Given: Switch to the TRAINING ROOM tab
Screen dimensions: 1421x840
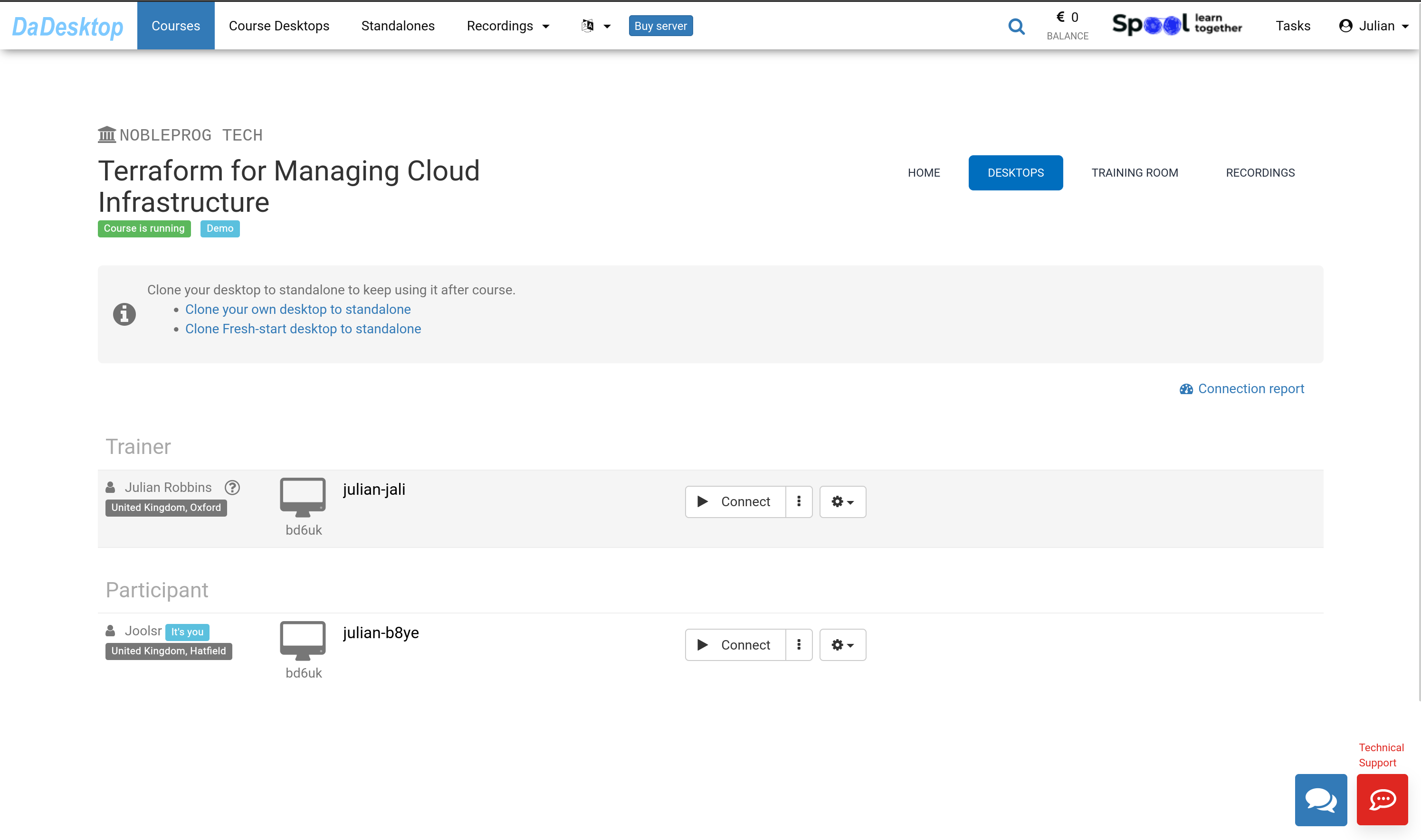Looking at the screenshot, I should click(1135, 173).
